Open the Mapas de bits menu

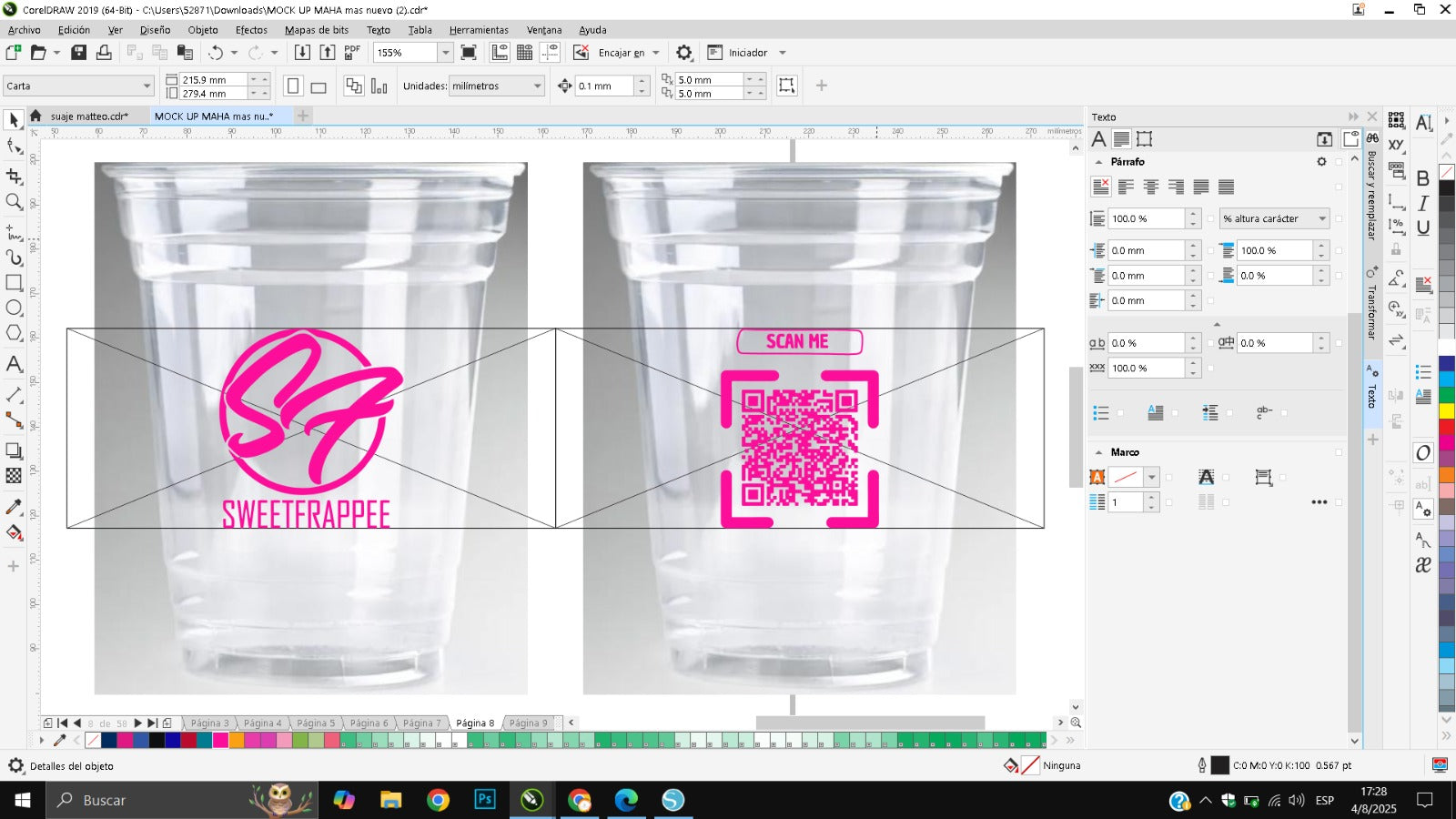pos(317,30)
